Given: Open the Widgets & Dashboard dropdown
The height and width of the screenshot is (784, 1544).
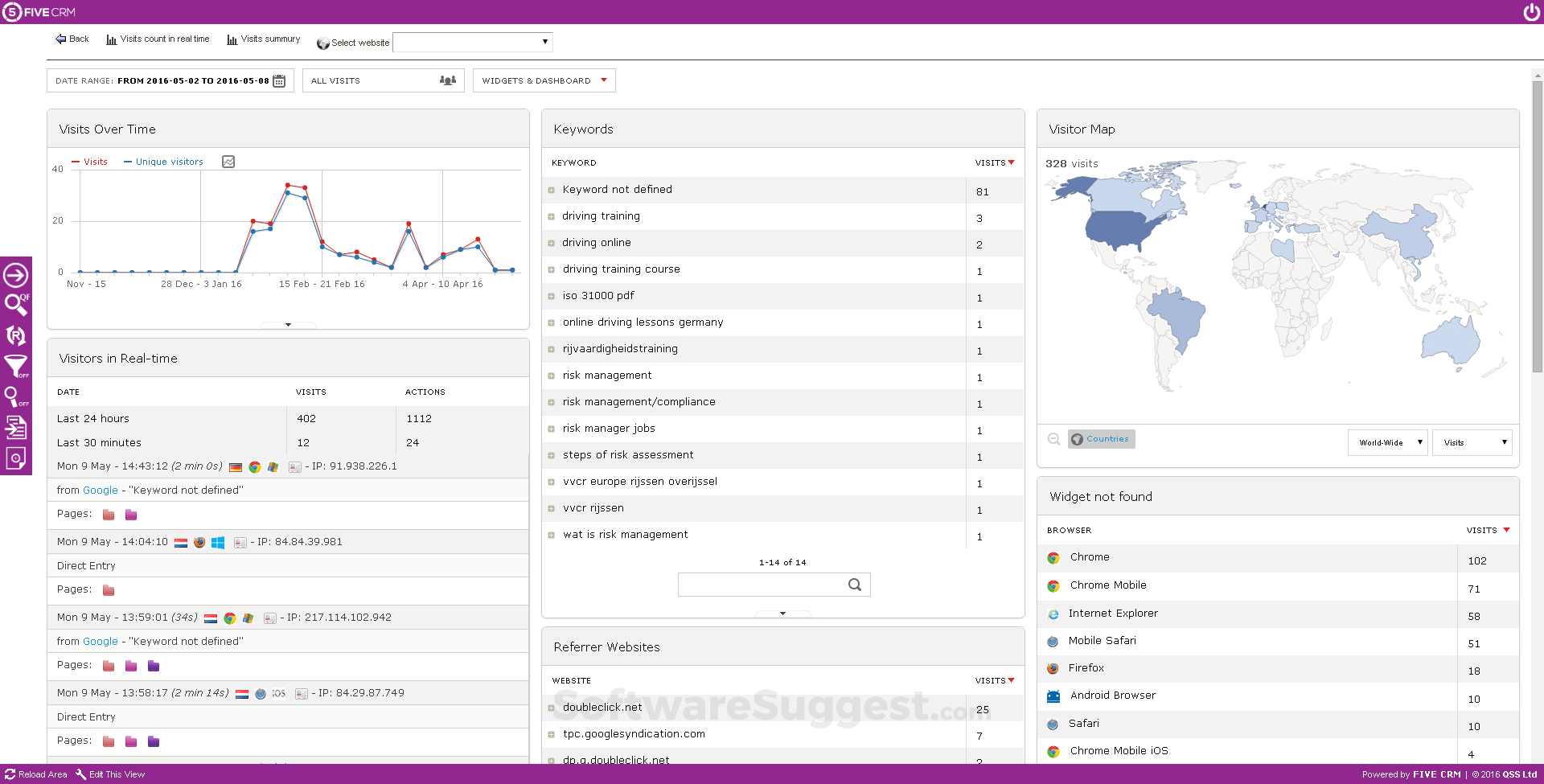Looking at the screenshot, I should [544, 80].
